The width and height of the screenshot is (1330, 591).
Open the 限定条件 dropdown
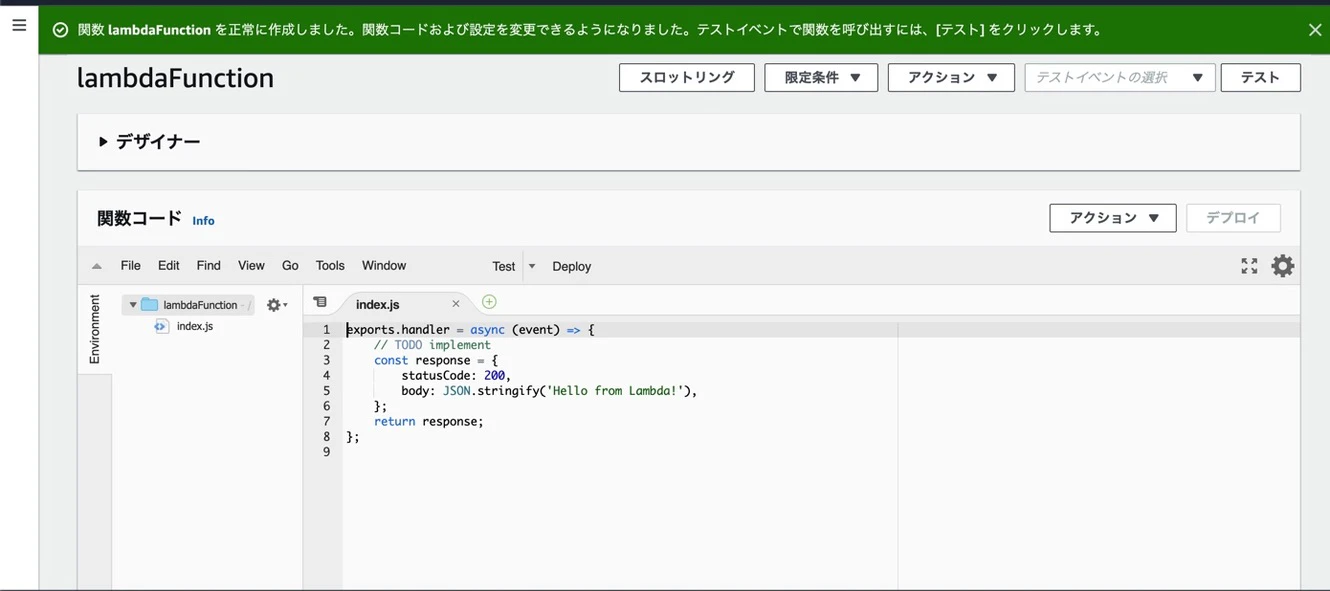(x=821, y=77)
